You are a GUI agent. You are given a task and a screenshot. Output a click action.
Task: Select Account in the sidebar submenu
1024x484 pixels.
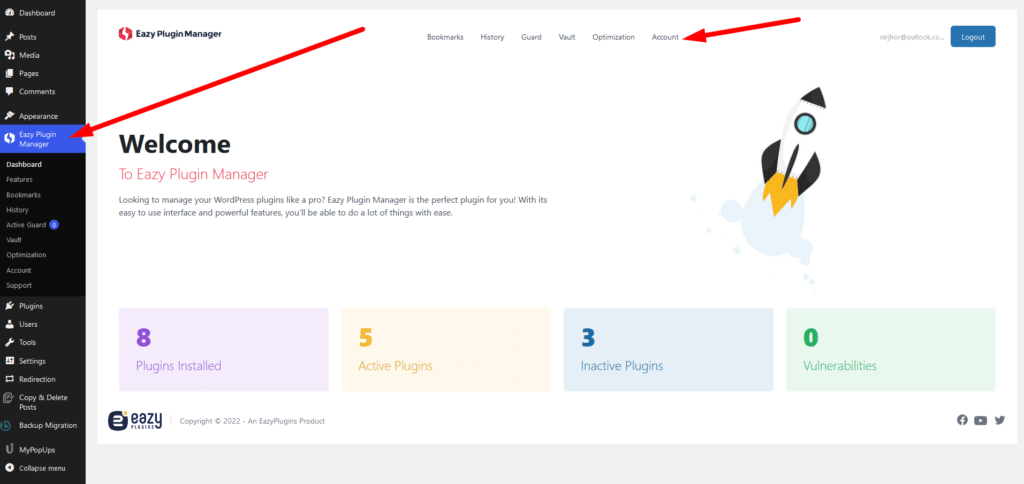18,270
